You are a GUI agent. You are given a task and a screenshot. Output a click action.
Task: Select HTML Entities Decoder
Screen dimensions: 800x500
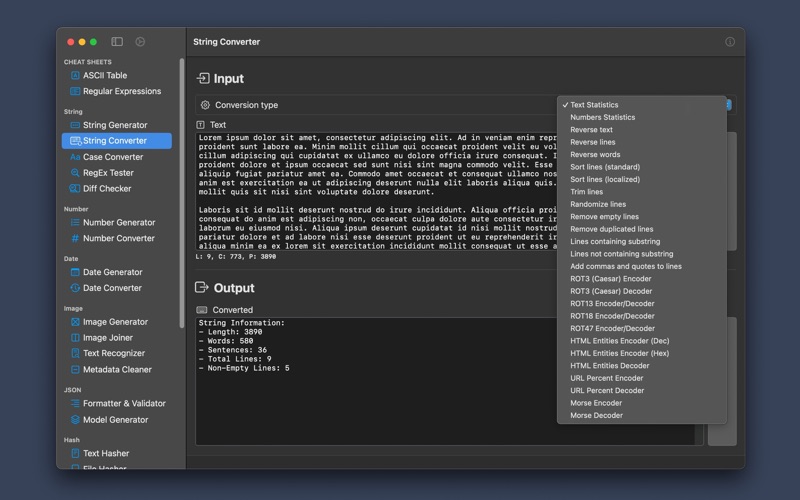point(642,365)
